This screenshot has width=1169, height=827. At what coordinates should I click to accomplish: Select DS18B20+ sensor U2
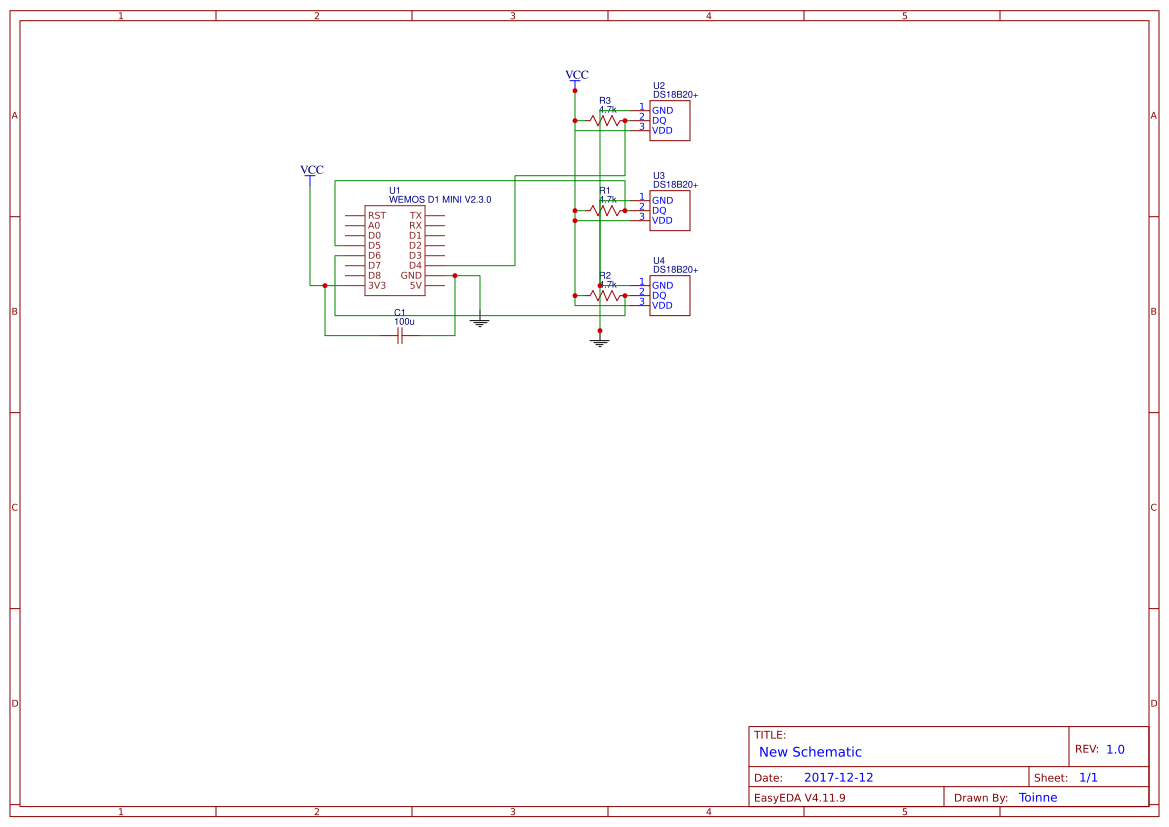click(x=670, y=120)
